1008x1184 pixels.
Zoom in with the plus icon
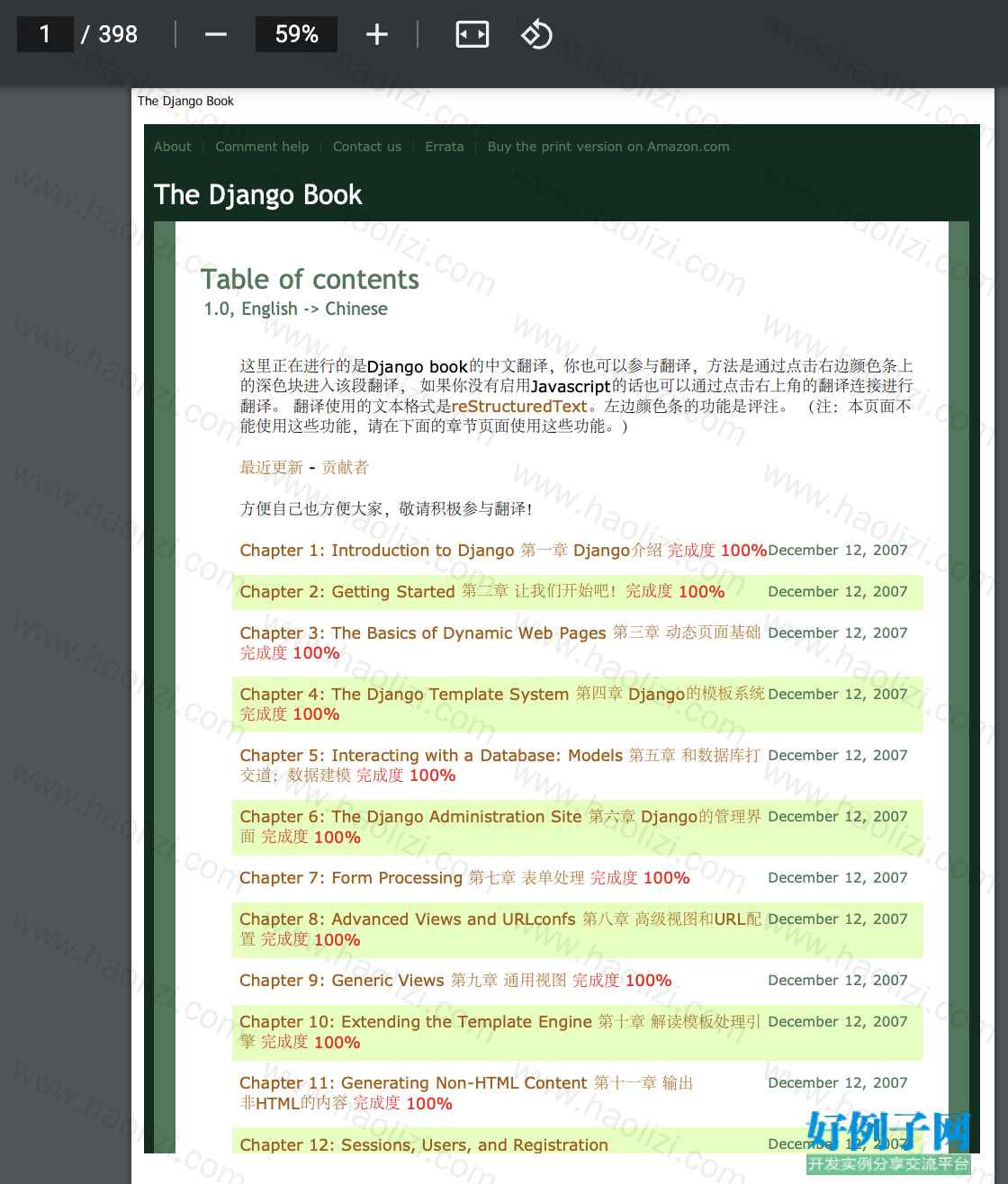[x=377, y=34]
